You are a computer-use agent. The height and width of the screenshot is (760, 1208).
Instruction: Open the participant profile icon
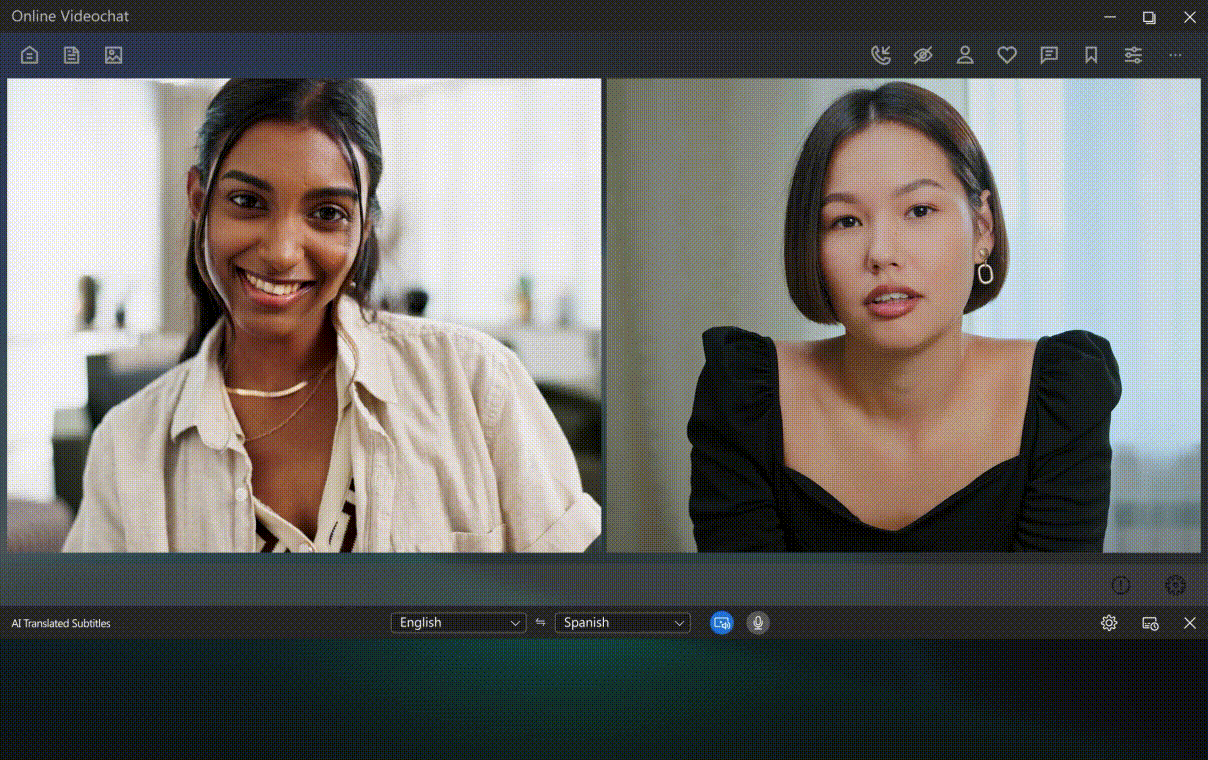pos(965,56)
